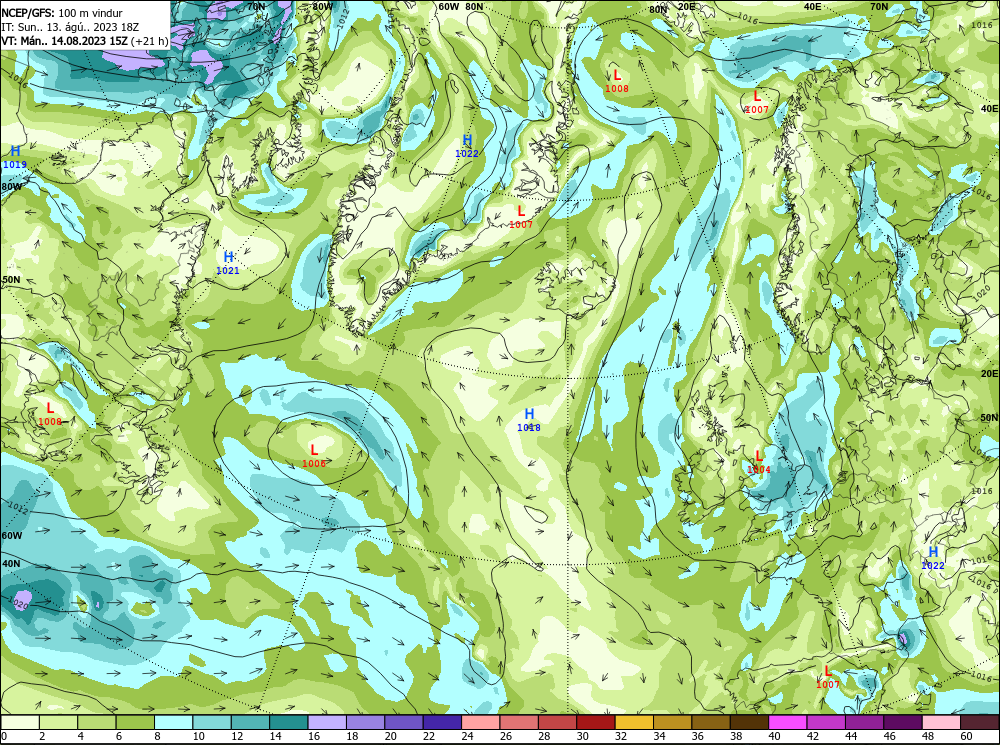The height and width of the screenshot is (745, 1000).
Task: Click the dark red 30–32 legend swatch
Action: [595, 722]
